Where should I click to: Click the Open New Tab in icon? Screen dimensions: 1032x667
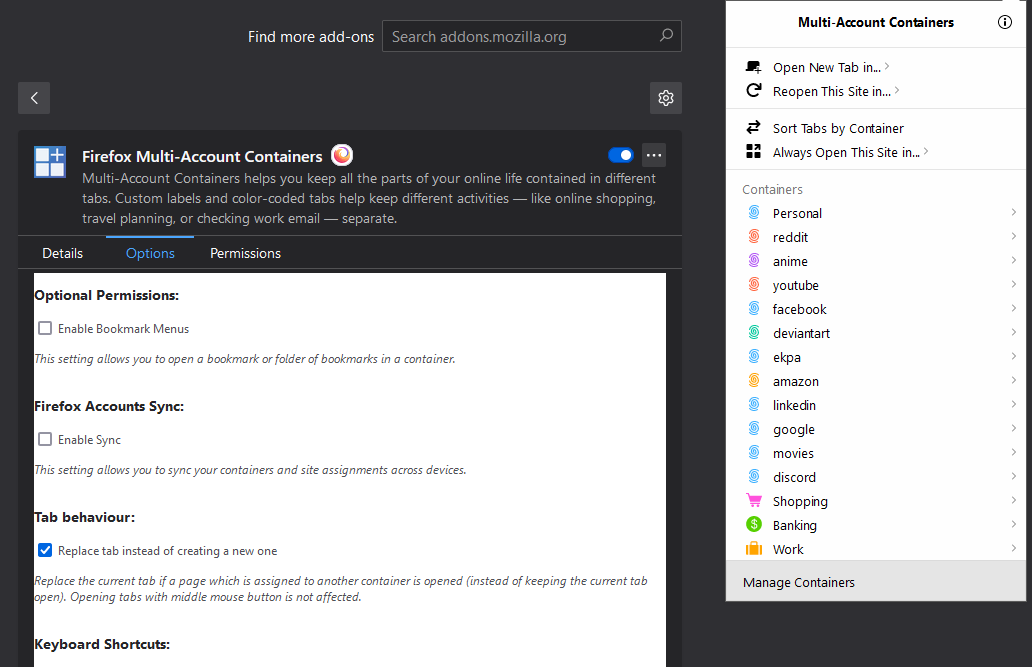click(x=753, y=66)
